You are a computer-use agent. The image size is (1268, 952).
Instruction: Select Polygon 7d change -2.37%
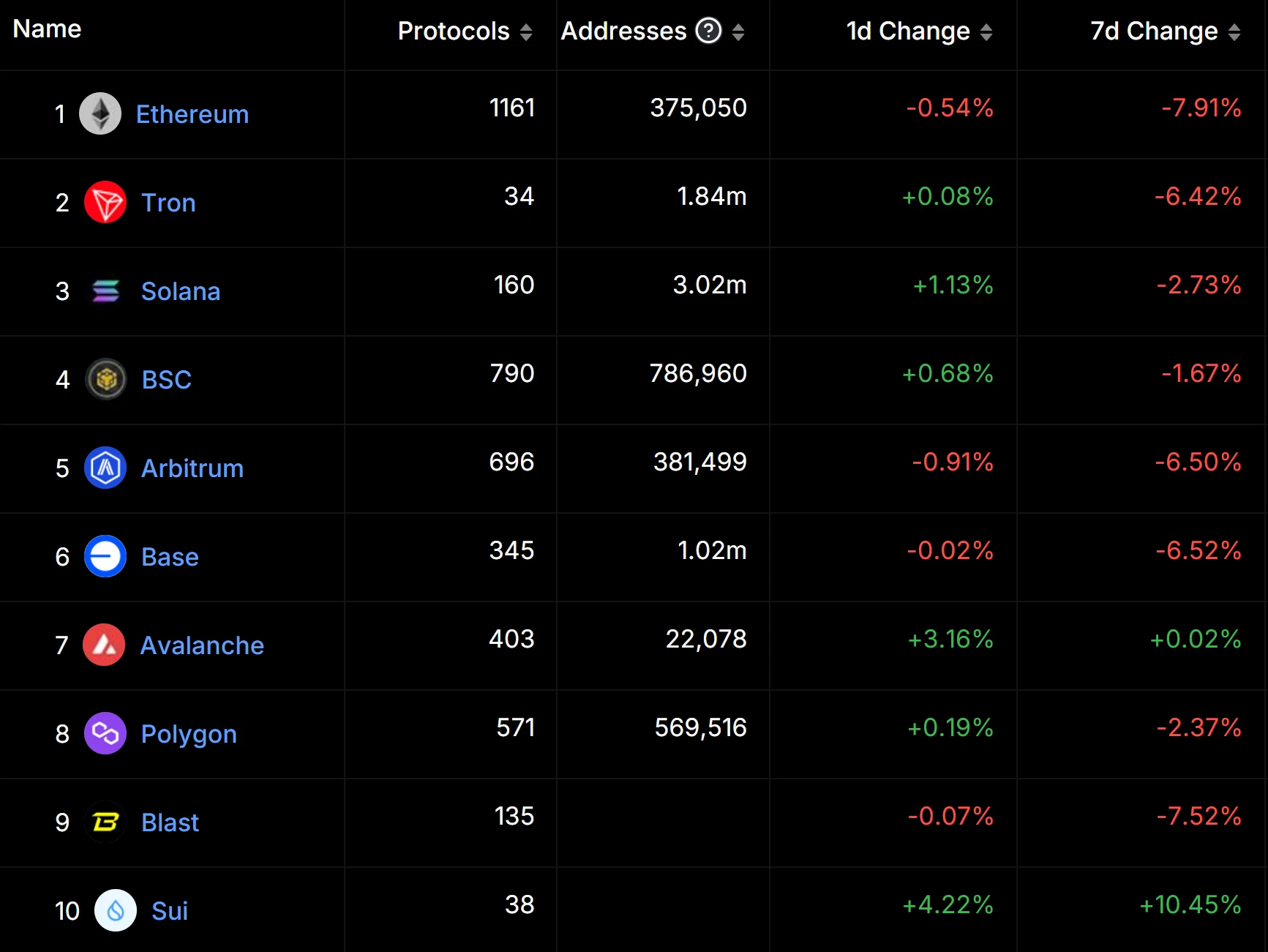[x=1198, y=727]
